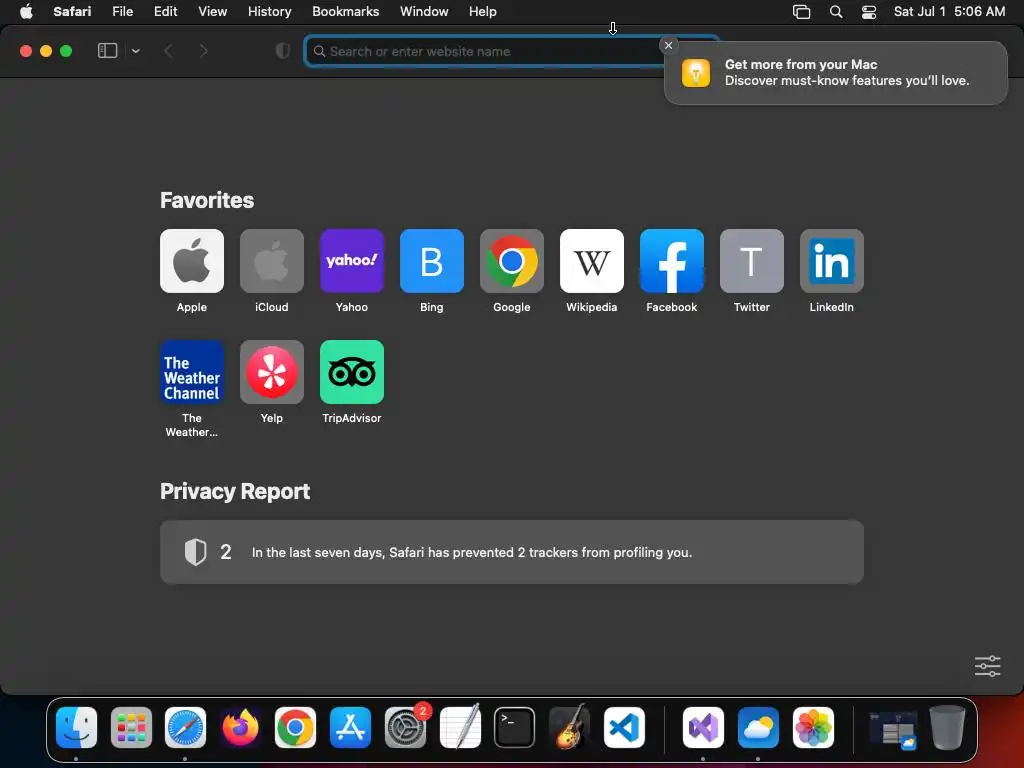The width and height of the screenshot is (1024, 768).
Task: Open Launchpad from the Dock
Action: pos(131,727)
